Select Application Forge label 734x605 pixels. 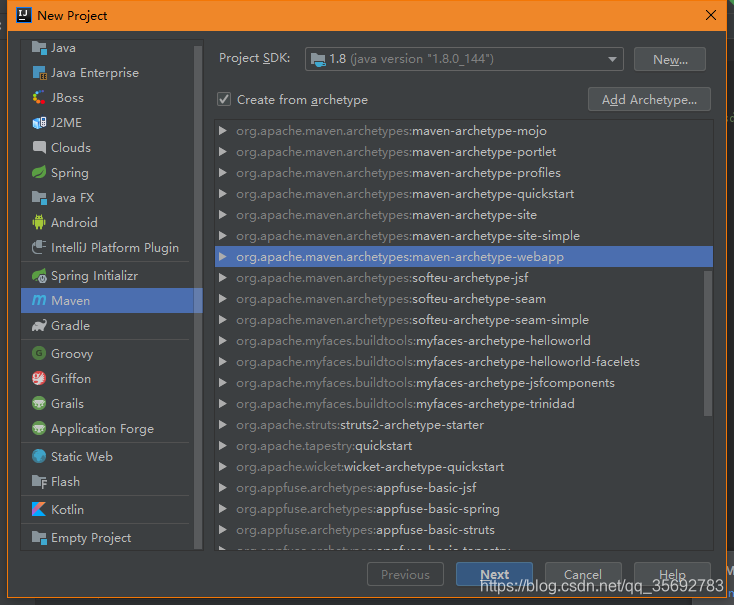click(x=102, y=429)
